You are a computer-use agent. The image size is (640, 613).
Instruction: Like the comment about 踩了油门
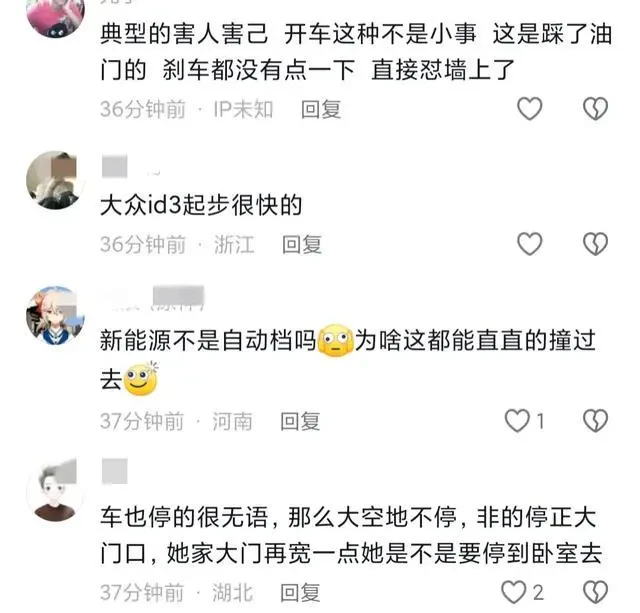tap(529, 109)
